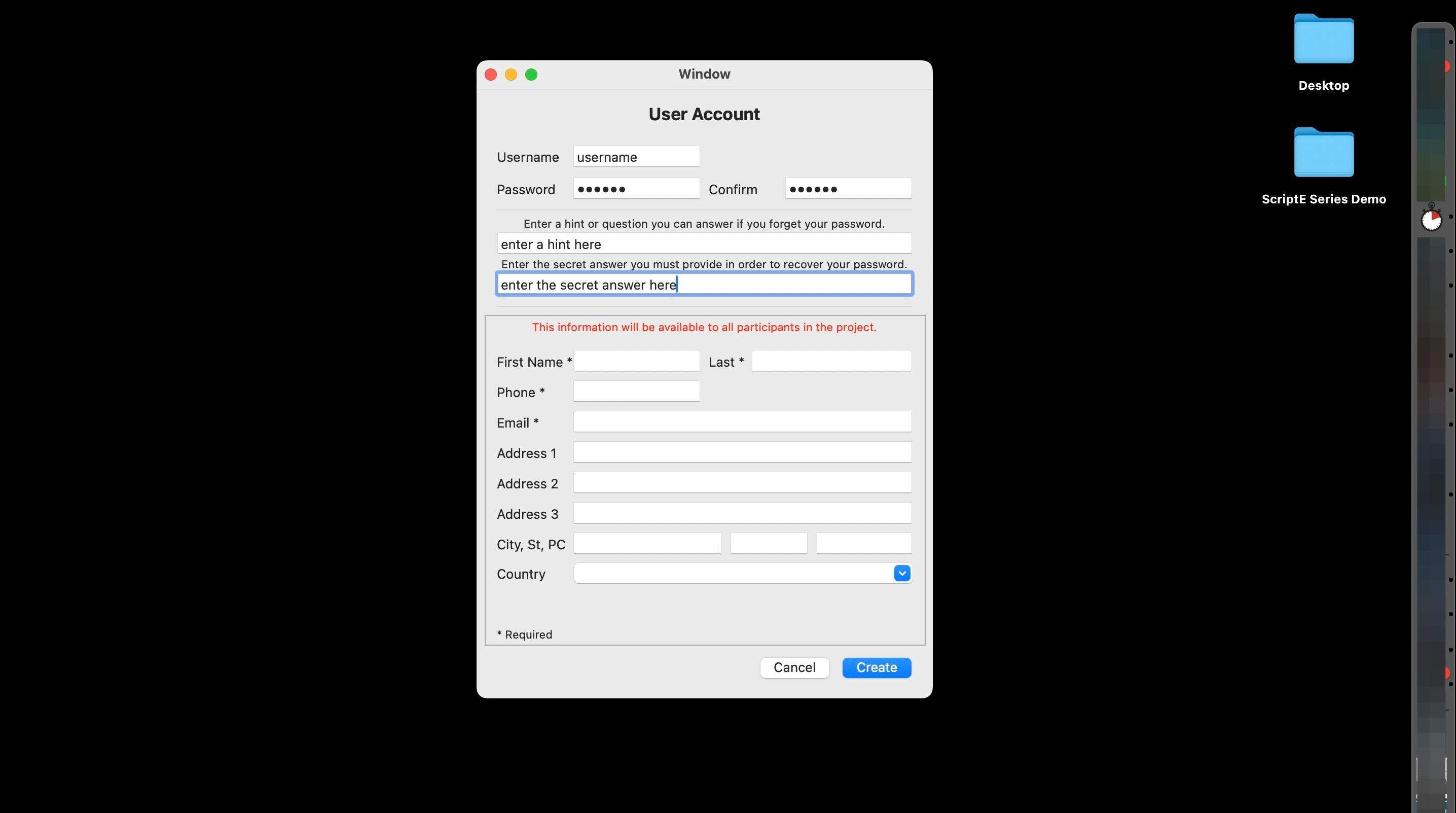Click the First Name input field
This screenshot has height=813, width=1456.
click(x=636, y=361)
